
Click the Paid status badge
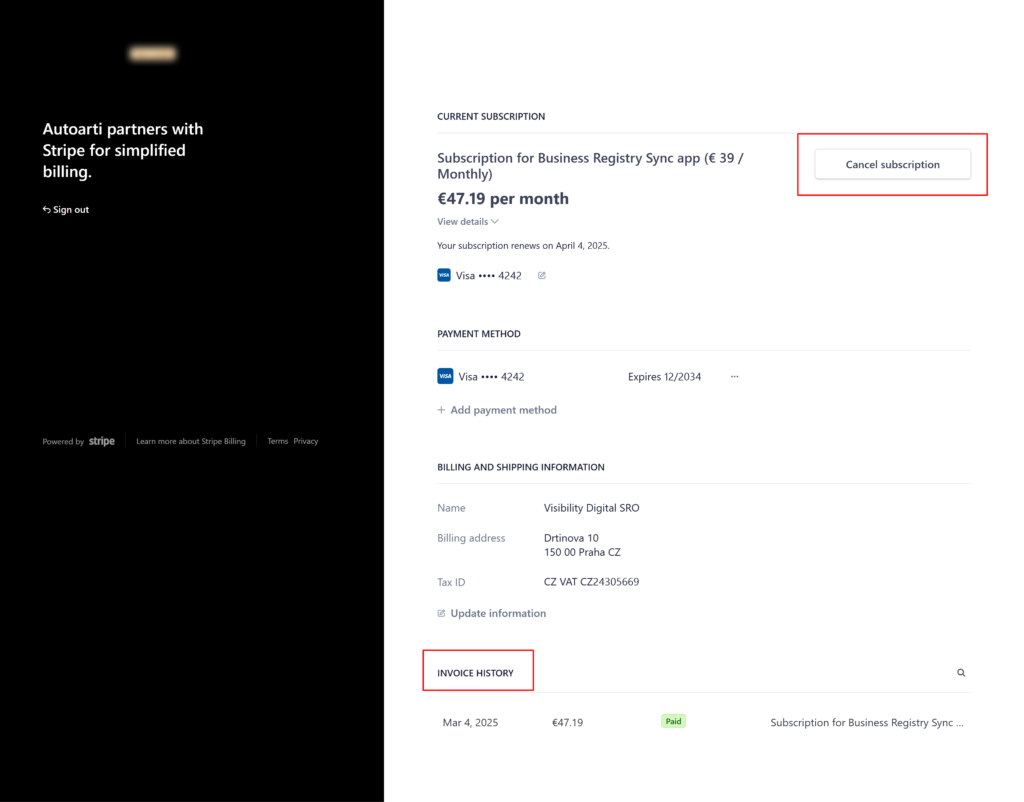click(673, 721)
